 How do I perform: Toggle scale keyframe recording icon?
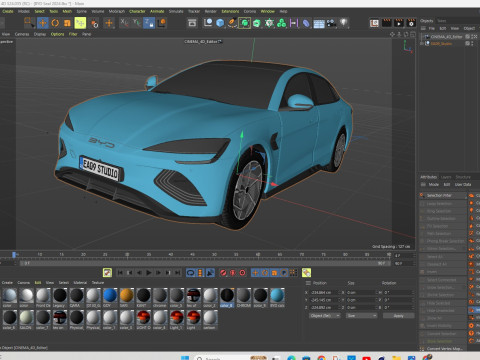click(x=274, y=273)
